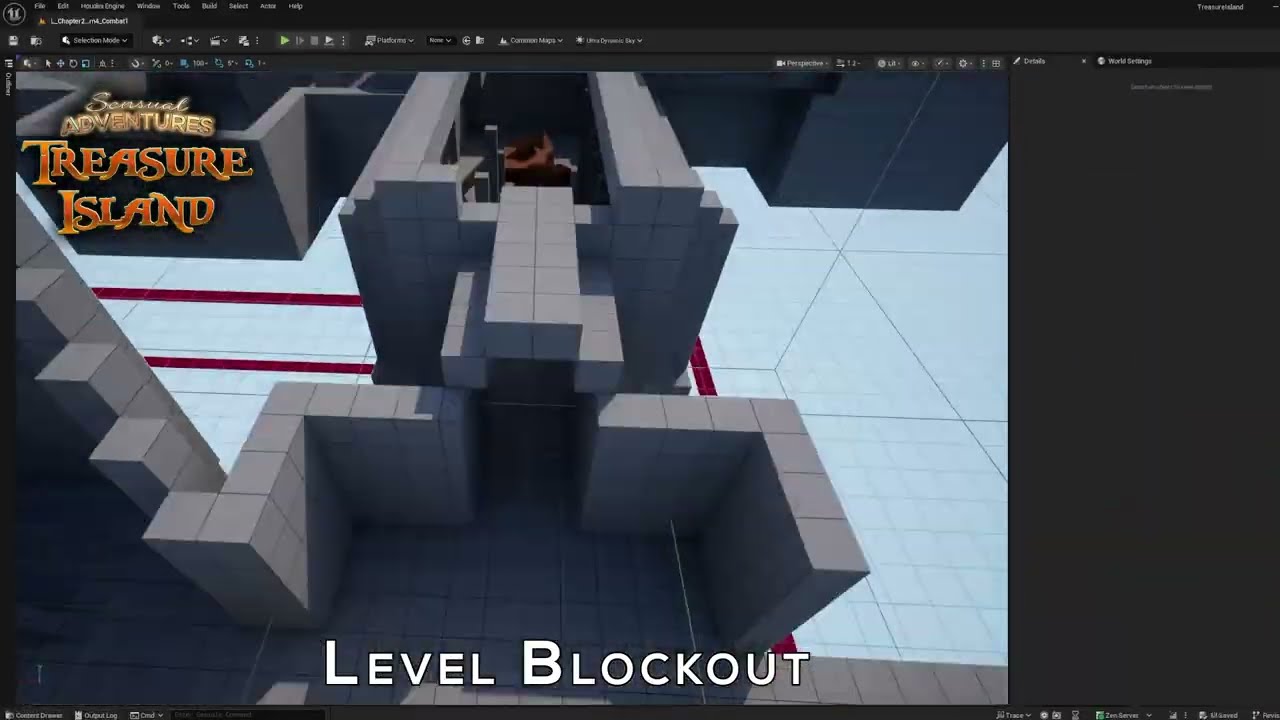This screenshot has height=720, width=1280.
Task: Close the Details tab
Action: (x=1083, y=61)
